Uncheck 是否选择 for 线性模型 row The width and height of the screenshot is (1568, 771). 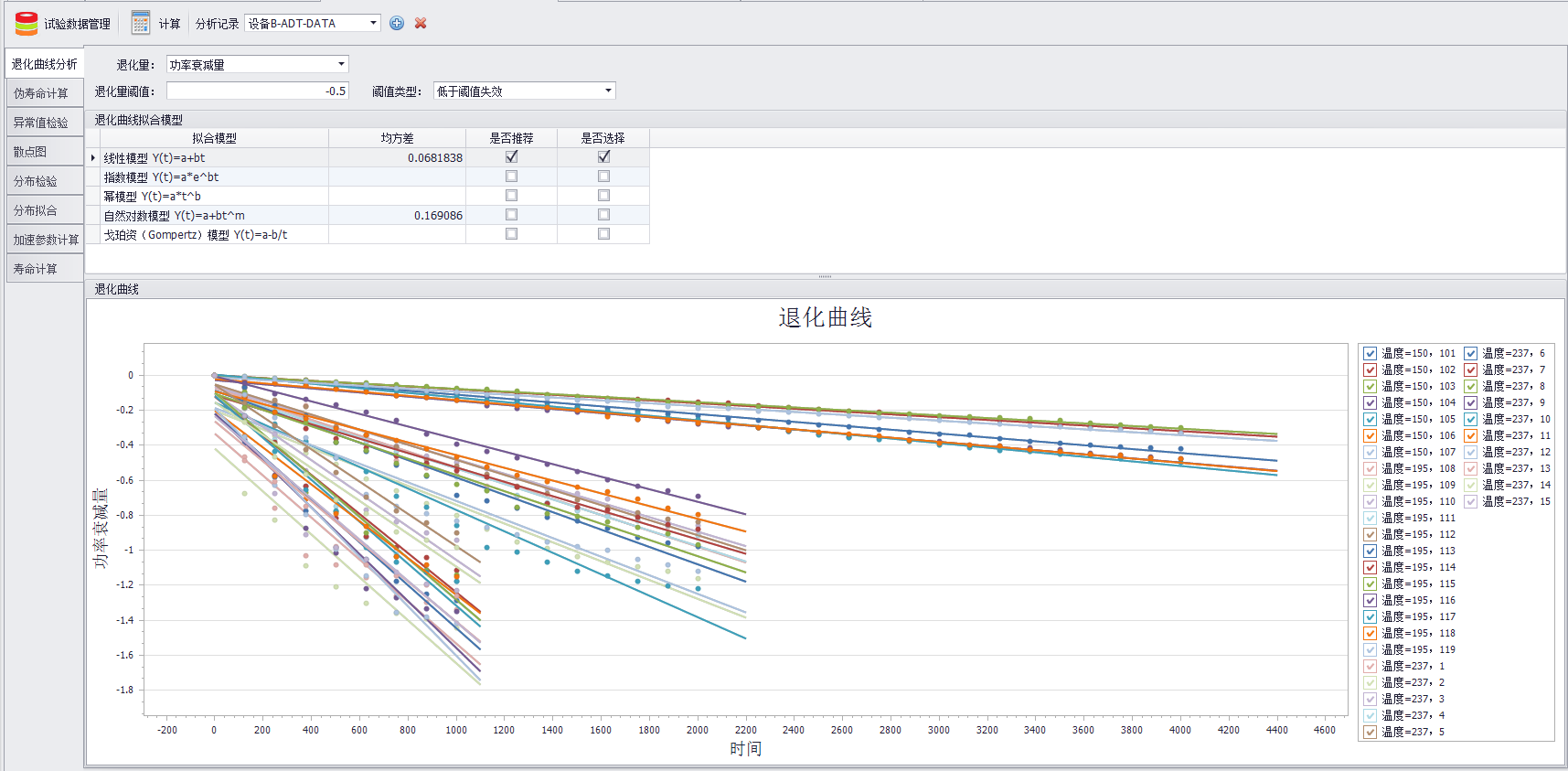click(603, 157)
